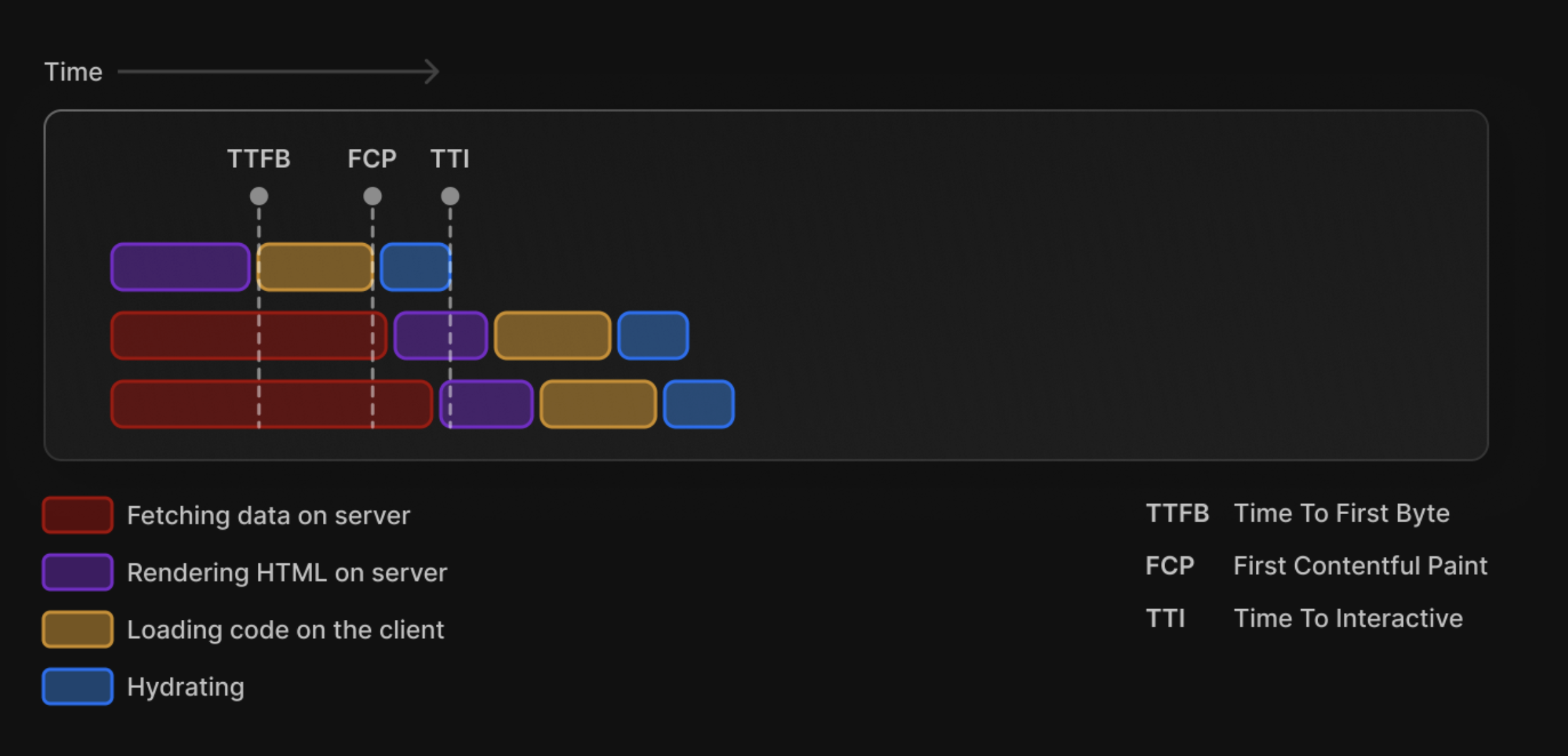Select the red block in the bottom row

271,404
